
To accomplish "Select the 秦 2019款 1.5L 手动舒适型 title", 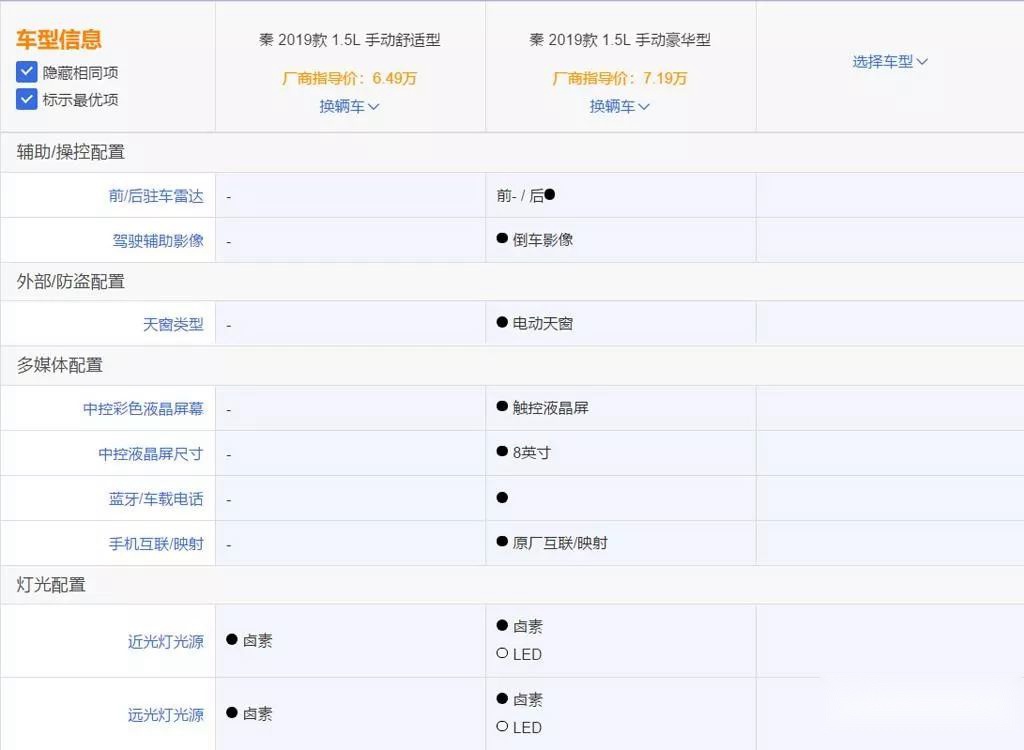I will (x=349, y=40).
